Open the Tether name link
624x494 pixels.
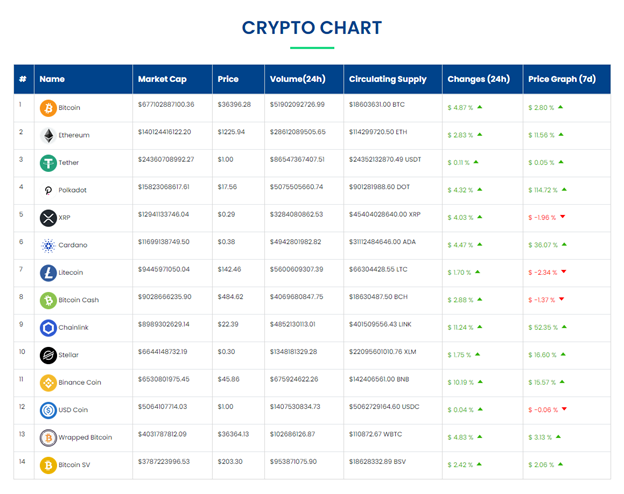pyautogui.click(x=68, y=163)
